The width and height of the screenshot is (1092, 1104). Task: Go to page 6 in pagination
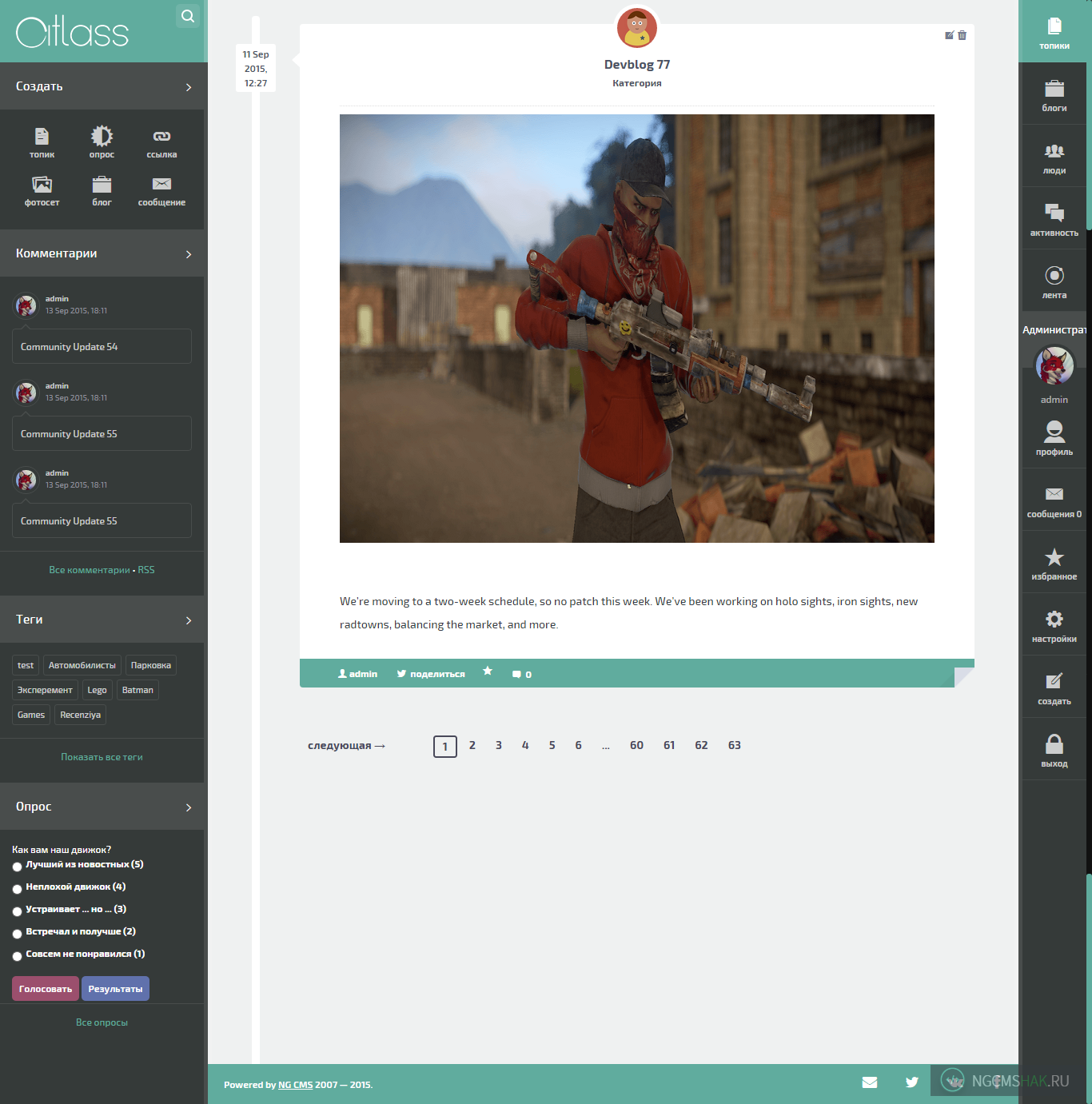(579, 745)
